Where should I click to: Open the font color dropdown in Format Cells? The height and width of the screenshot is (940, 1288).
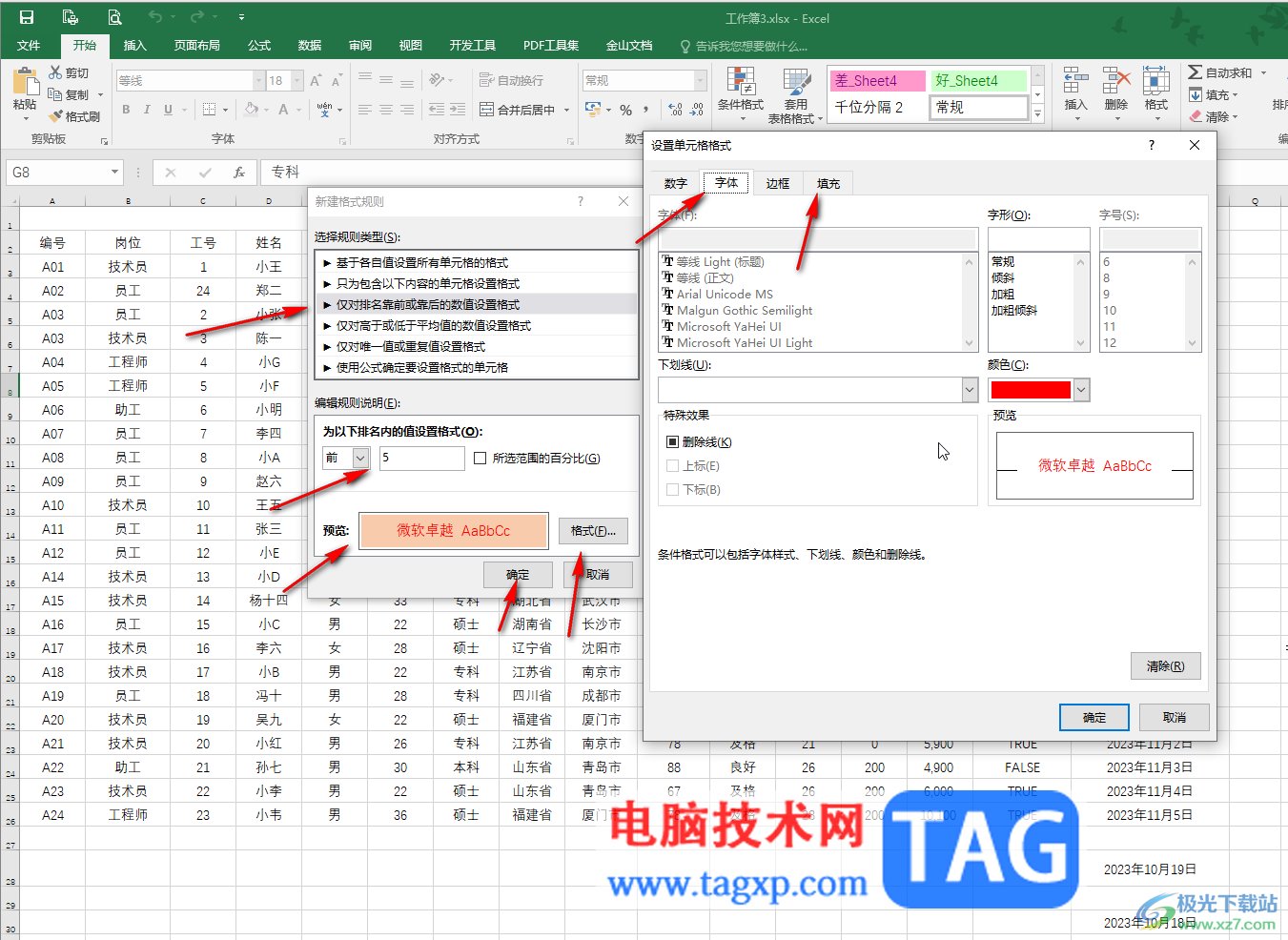[1081, 390]
